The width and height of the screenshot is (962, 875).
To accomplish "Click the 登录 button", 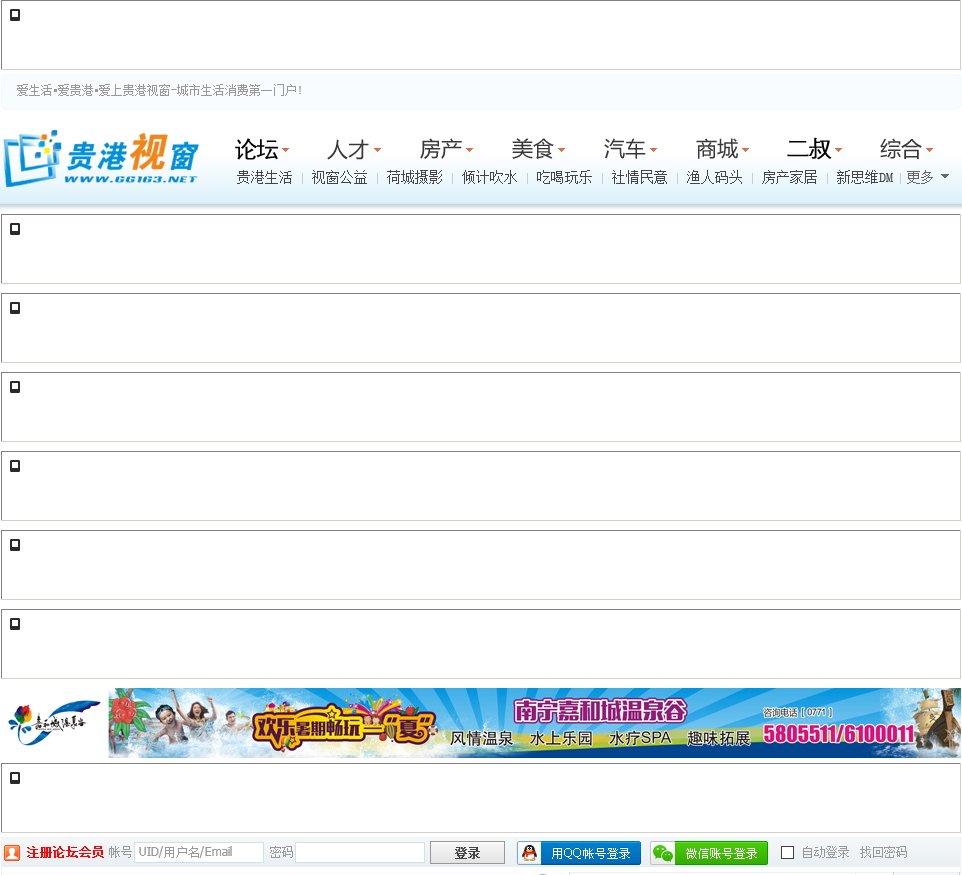I will 467,853.
